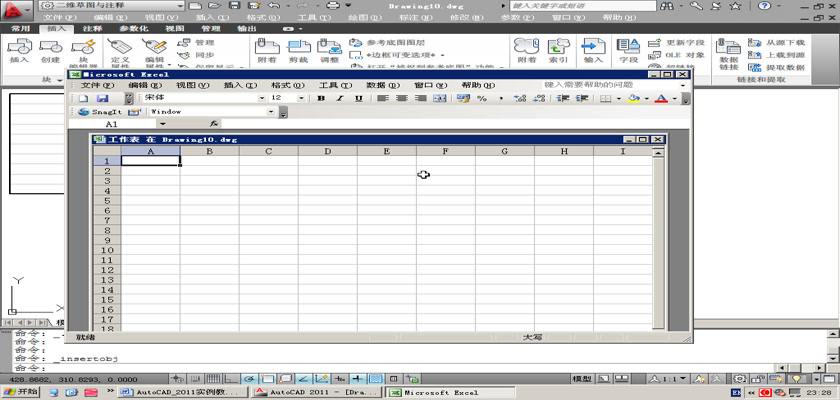Screen dimensions: 840x400
Task: Switch to the 参数化 ribbon tab
Action: point(133,28)
